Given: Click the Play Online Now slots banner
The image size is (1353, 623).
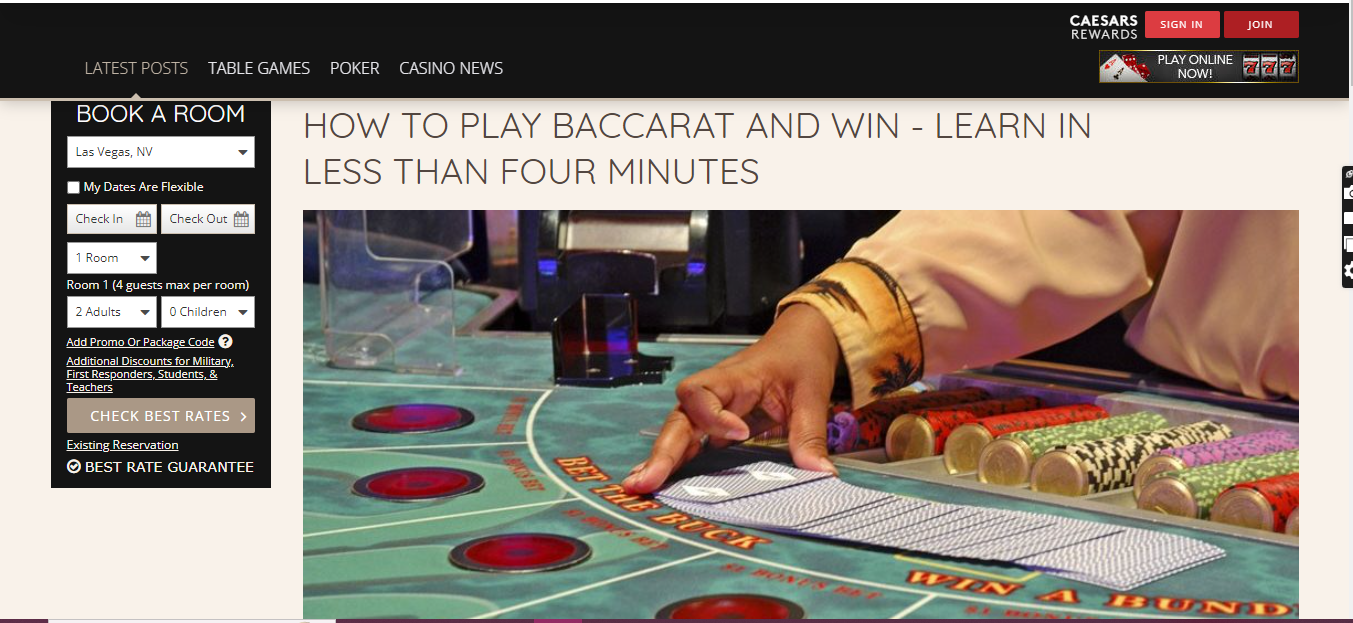Looking at the screenshot, I should [x=1199, y=67].
